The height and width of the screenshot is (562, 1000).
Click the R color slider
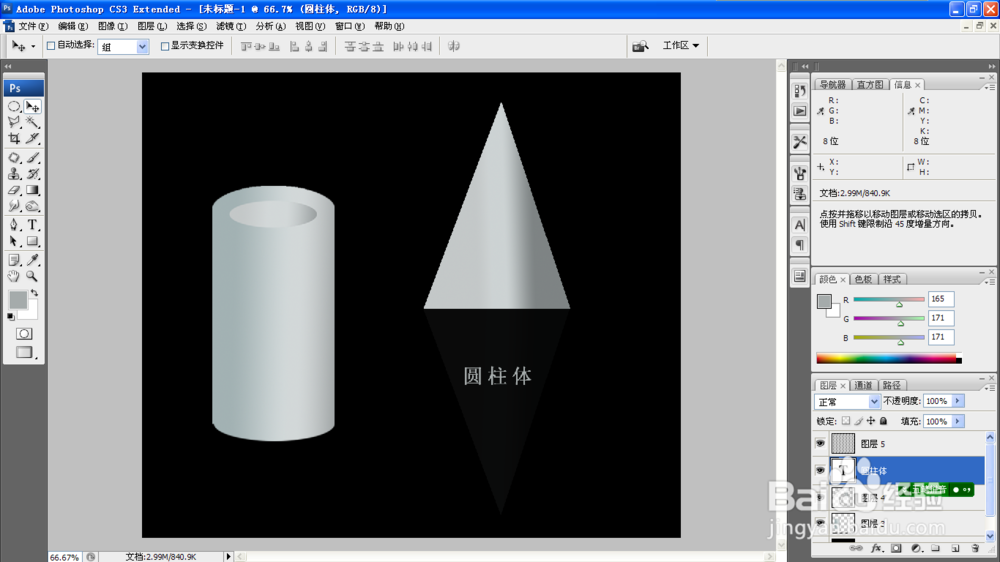(888, 299)
